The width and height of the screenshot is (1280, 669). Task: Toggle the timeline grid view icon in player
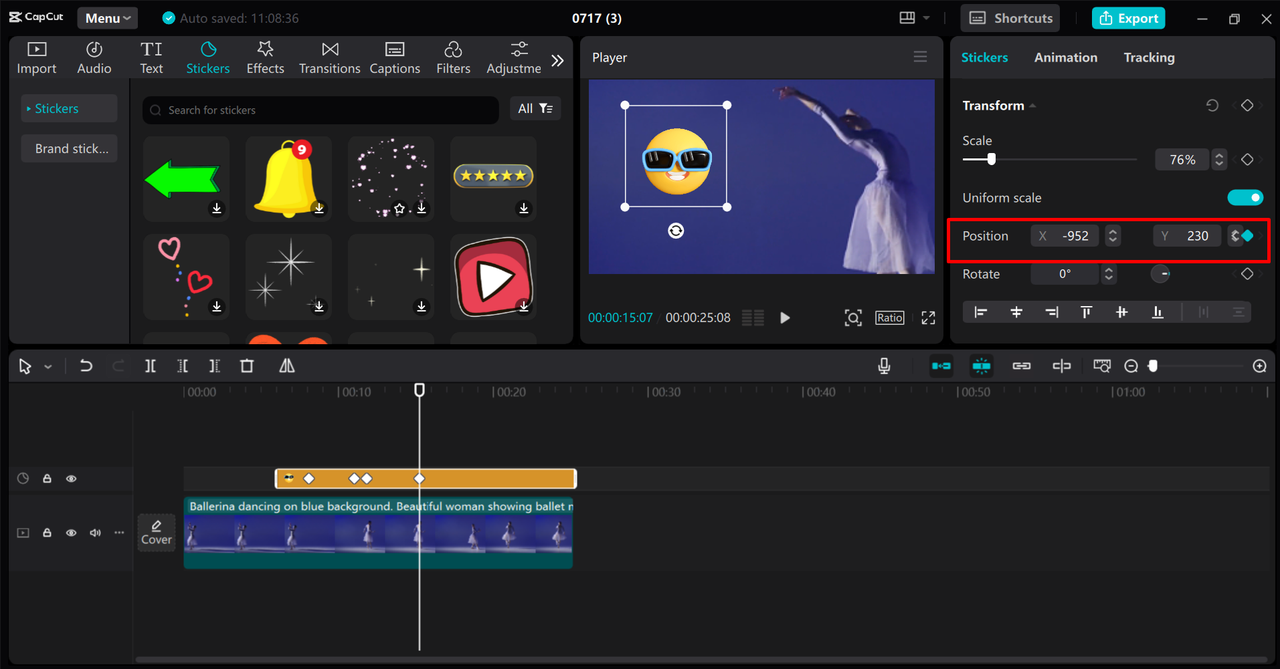pyautogui.click(x=753, y=318)
